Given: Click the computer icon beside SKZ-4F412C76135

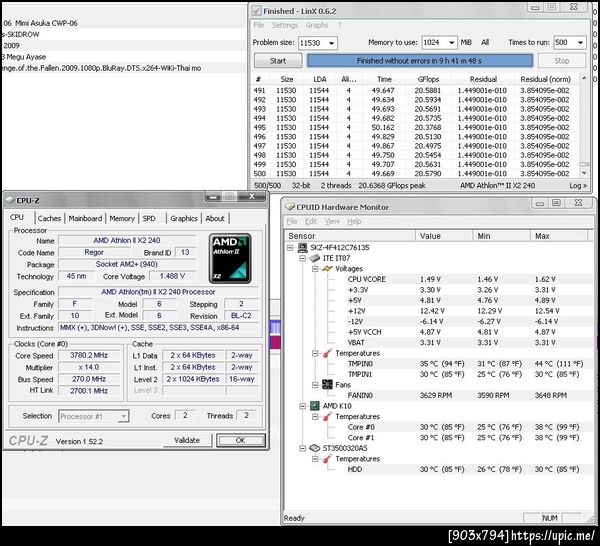Looking at the screenshot, I should [x=303, y=248].
